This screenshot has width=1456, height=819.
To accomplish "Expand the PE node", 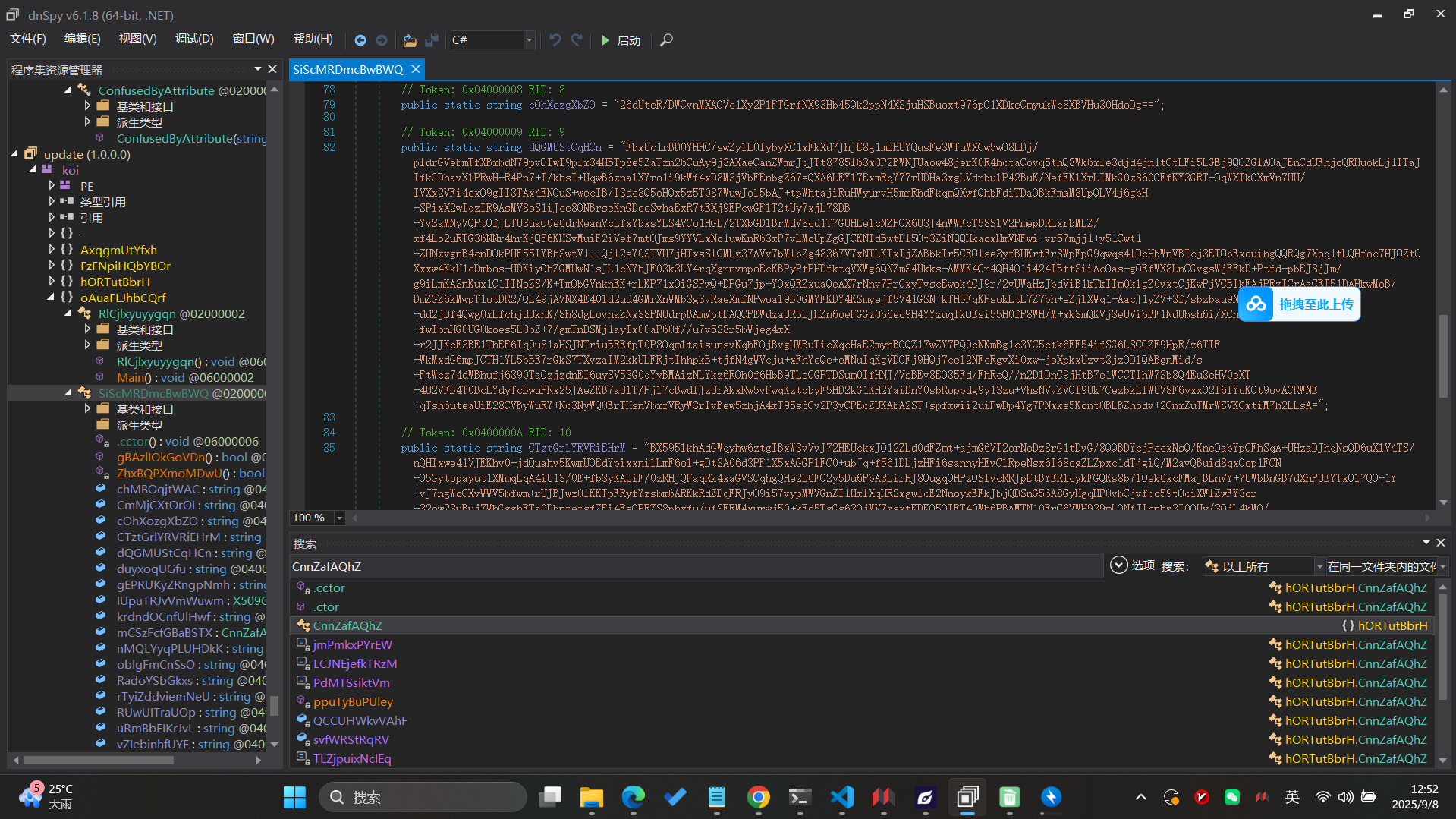I will coord(51,186).
